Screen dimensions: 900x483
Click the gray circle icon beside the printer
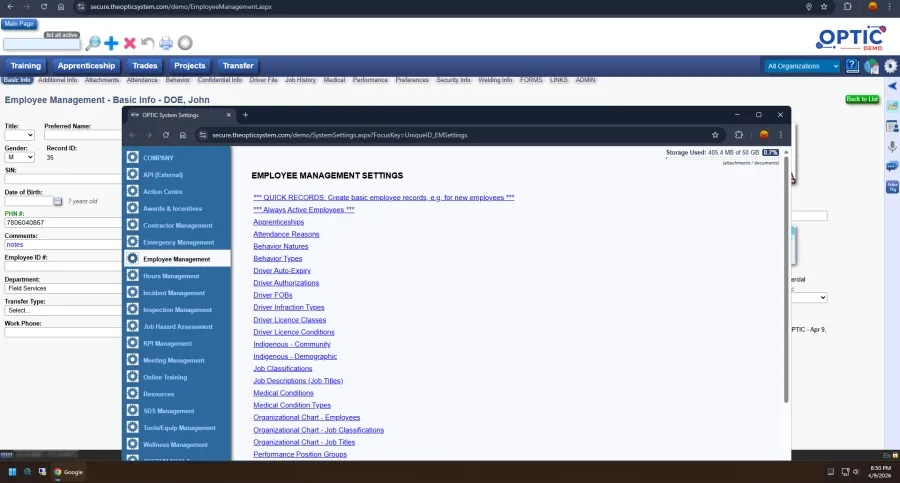(185, 42)
